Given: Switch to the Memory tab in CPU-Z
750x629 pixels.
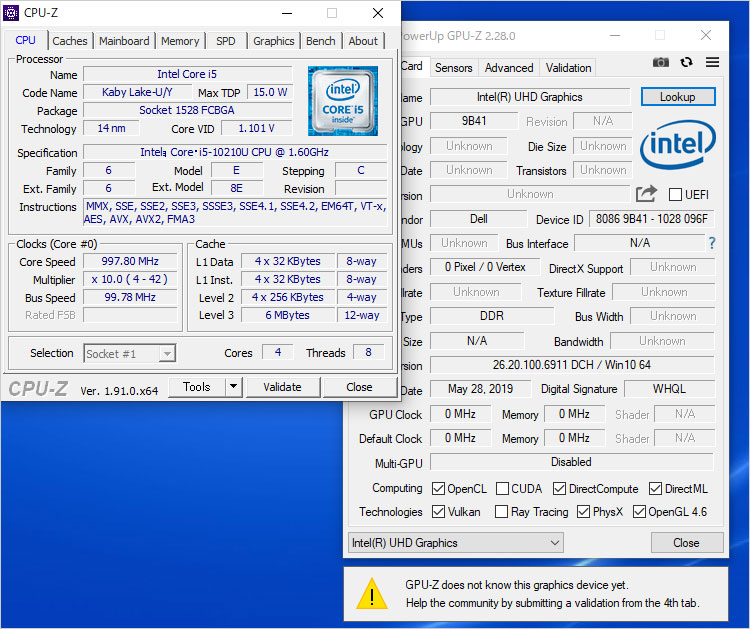Looking at the screenshot, I should coord(180,41).
